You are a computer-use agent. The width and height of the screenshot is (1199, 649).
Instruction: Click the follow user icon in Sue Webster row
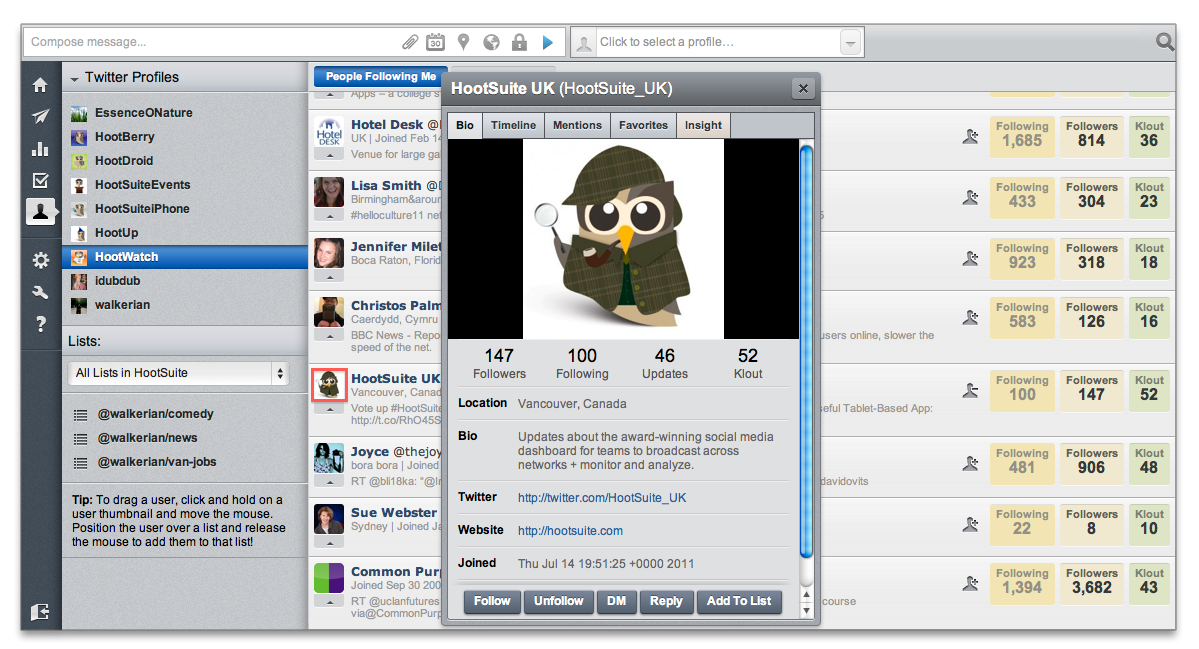coord(970,524)
